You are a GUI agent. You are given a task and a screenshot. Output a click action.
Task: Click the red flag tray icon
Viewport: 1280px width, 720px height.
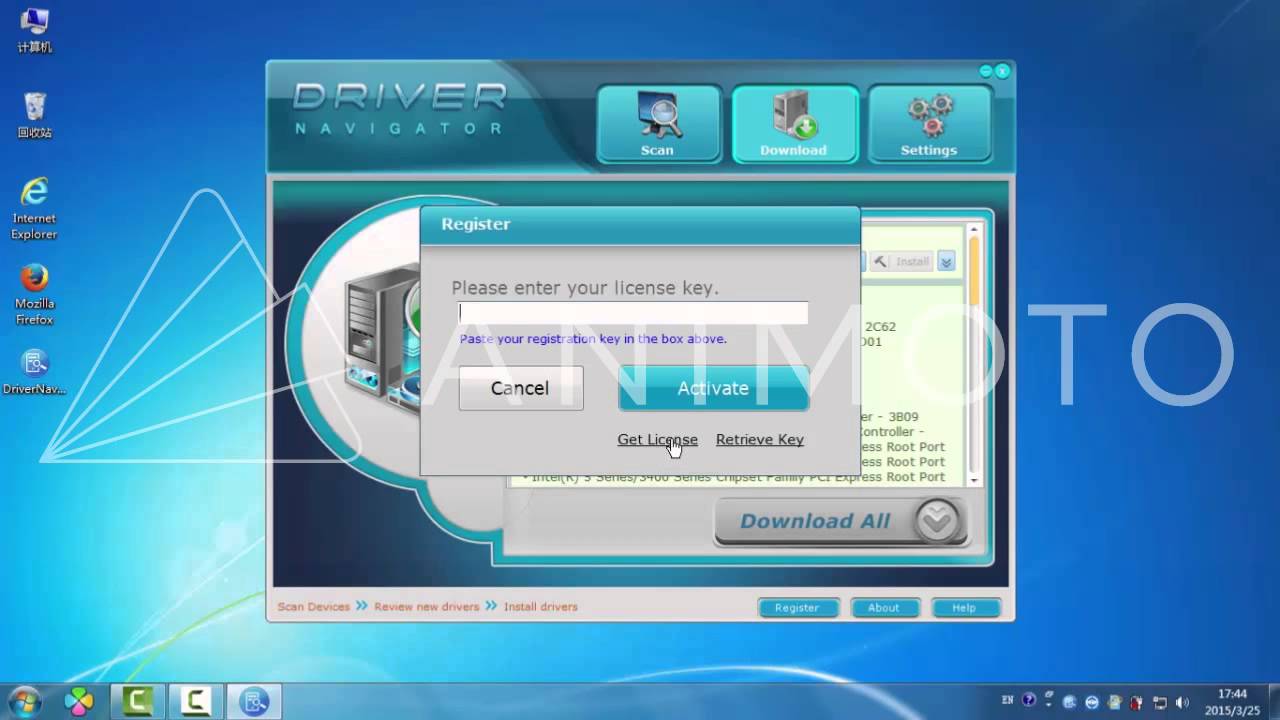point(1137,702)
